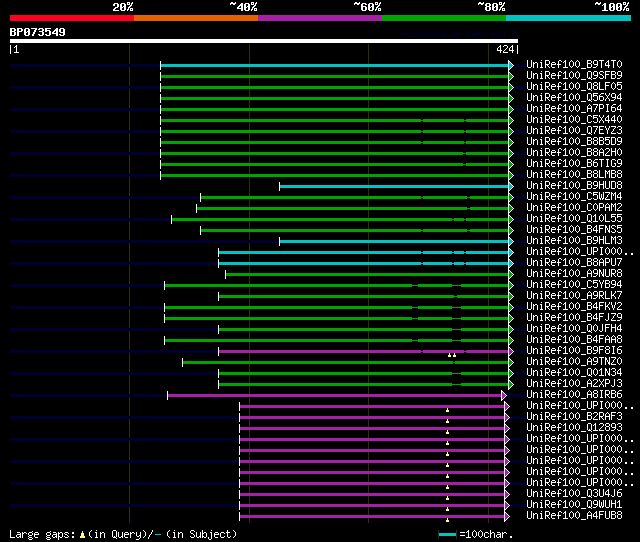Viewport: 640px width, 542px height.
Task: Click on UniRef100_A9TNZ0
Action: point(574,362)
